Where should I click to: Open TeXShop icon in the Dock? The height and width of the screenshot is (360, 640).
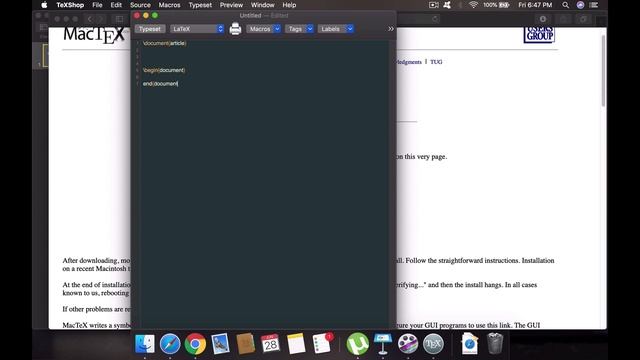433,343
